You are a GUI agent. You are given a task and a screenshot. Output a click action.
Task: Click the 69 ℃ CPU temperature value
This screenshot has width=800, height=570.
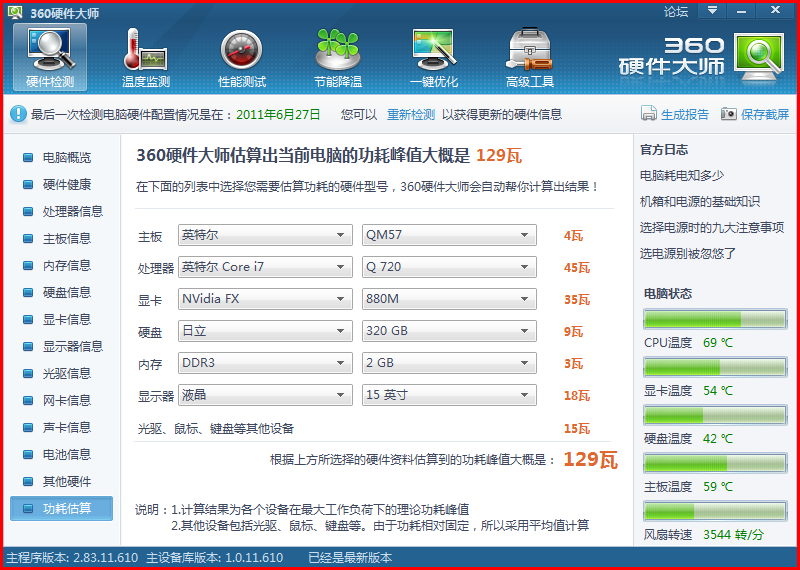tap(718, 343)
